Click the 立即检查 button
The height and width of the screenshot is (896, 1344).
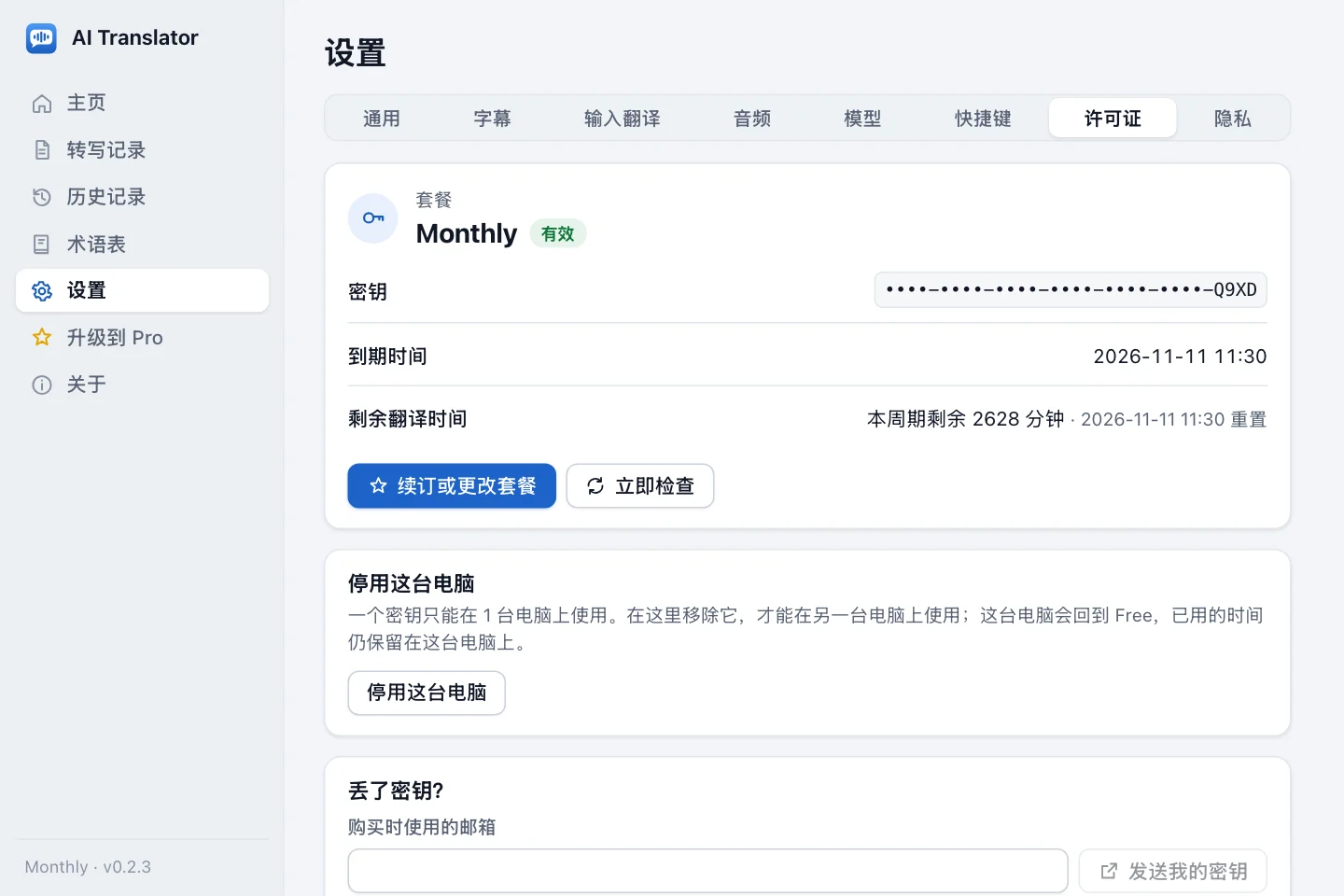point(640,486)
